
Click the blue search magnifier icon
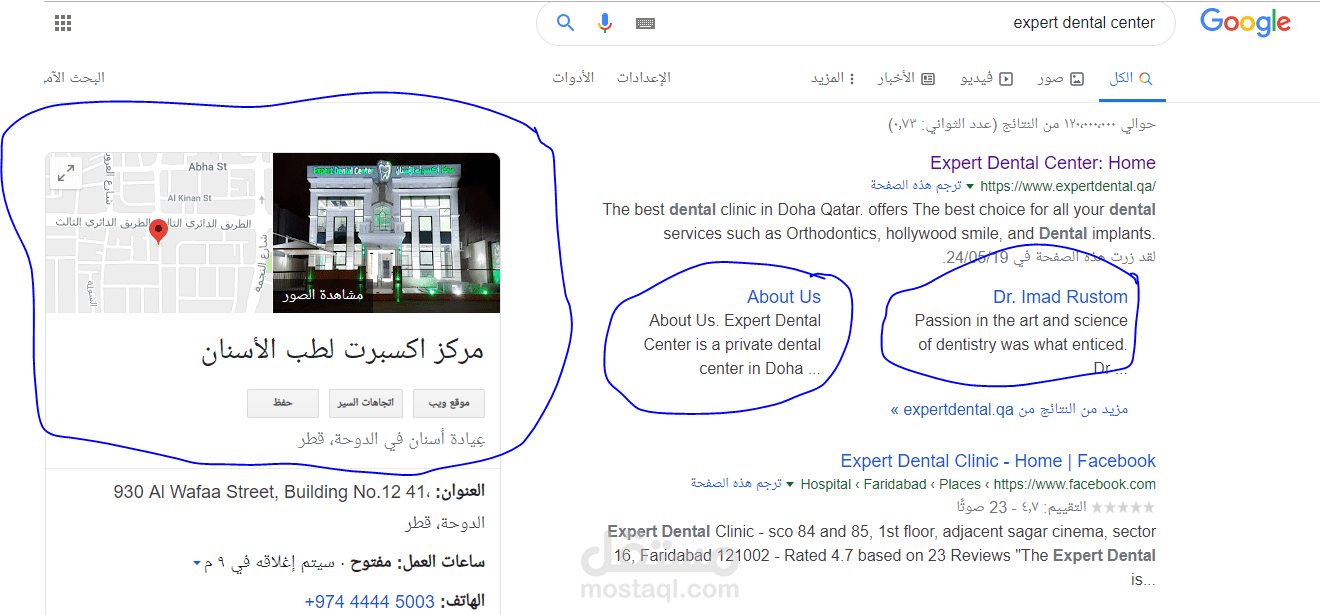click(x=566, y=23)
